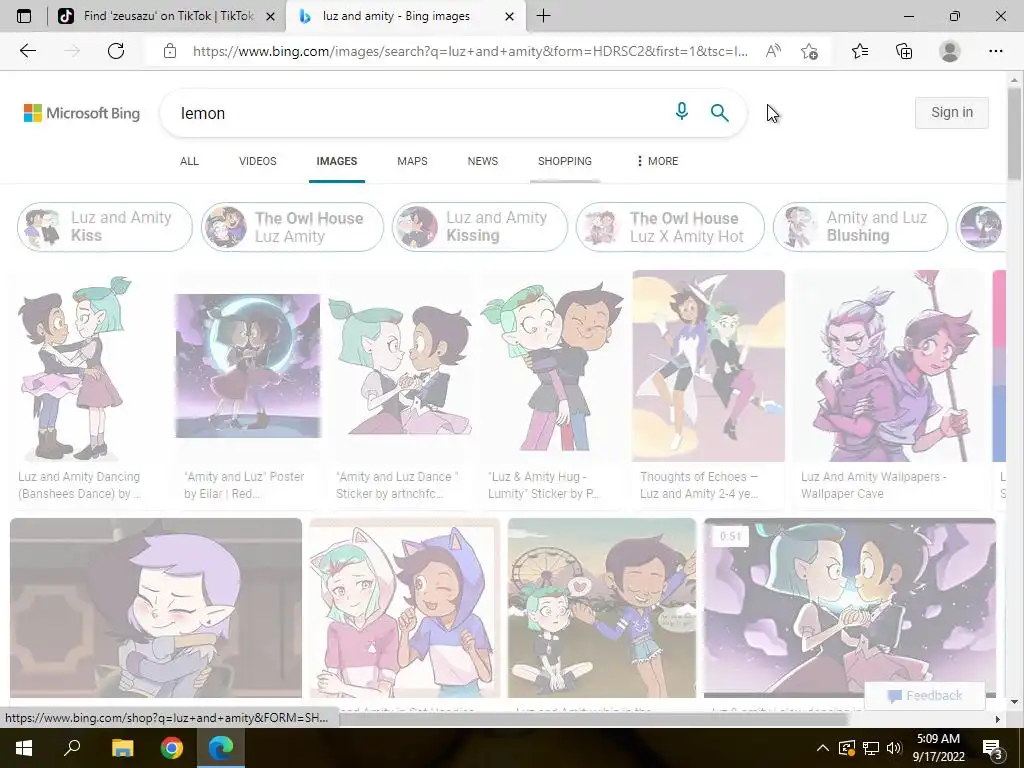This screenshot has width=1024, height=768.
Task: Select Luz and Amity Kiss suggestion
Action: click(x=105, y=227)
